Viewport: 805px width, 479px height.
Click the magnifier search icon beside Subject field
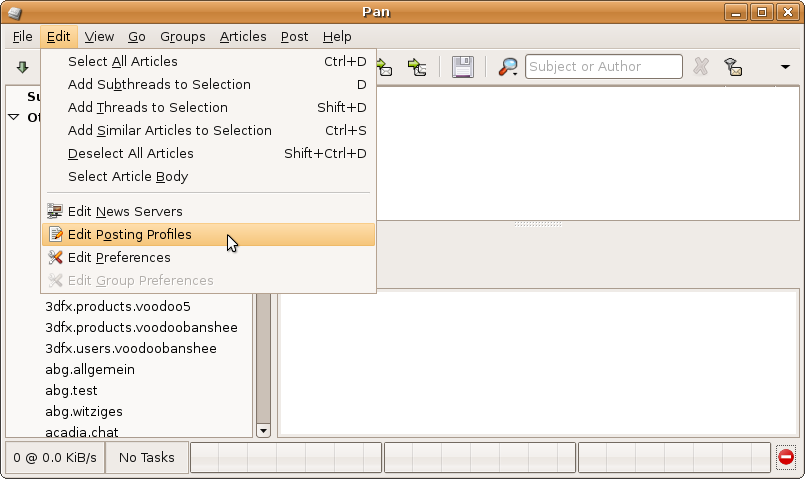[508, 67]
